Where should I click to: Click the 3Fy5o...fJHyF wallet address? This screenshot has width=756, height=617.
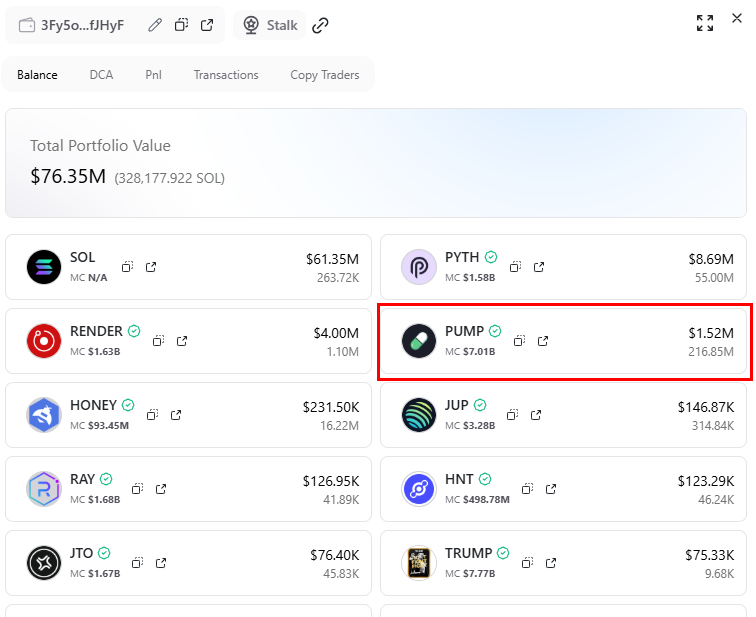click(x=82, y=25)
